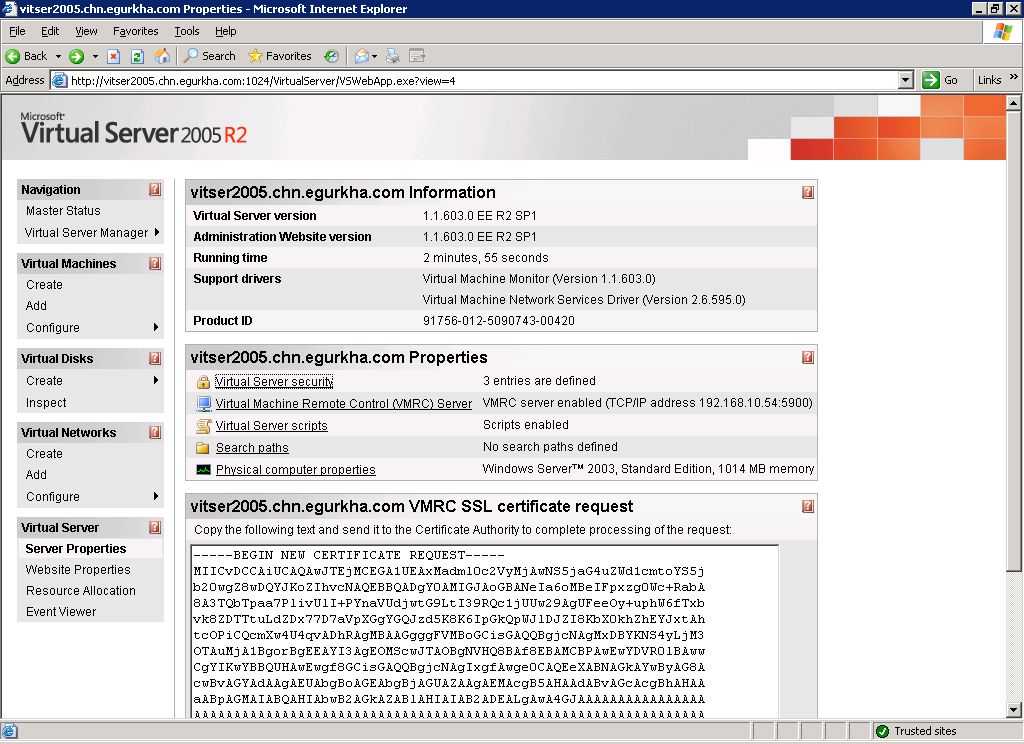Open help icon in the Information section header
The height and width of the screenshot is (744, 1024).
(x=808, y=192)
